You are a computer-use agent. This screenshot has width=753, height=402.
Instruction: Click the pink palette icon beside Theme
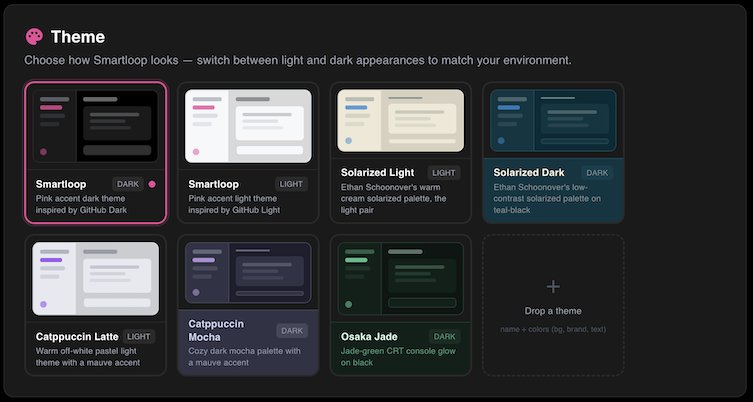pyautogui.click(x=34, y=37)
